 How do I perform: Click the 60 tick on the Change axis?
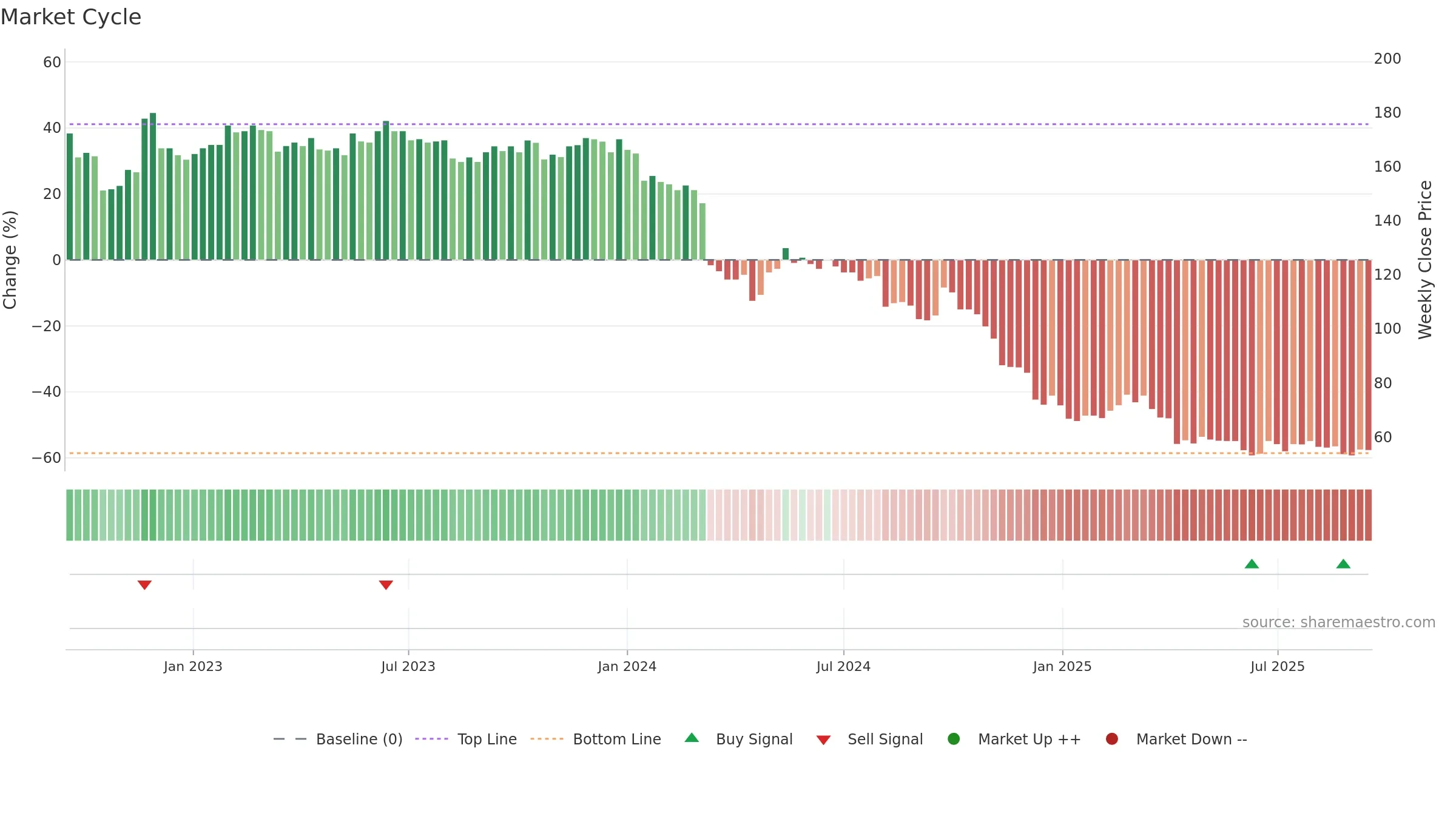click(x=52, y=62)
